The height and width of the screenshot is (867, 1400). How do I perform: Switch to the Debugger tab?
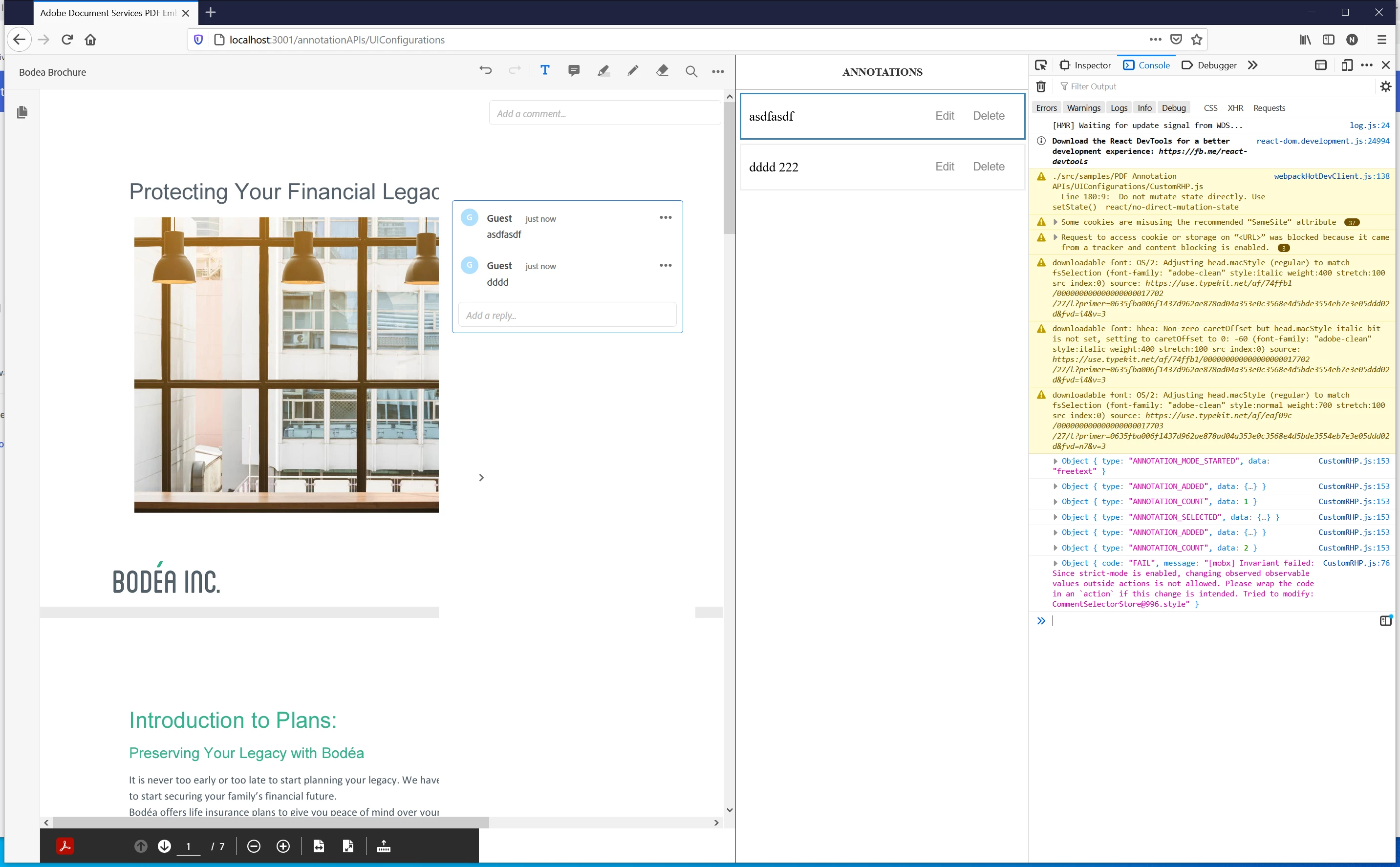[1209, 65]
